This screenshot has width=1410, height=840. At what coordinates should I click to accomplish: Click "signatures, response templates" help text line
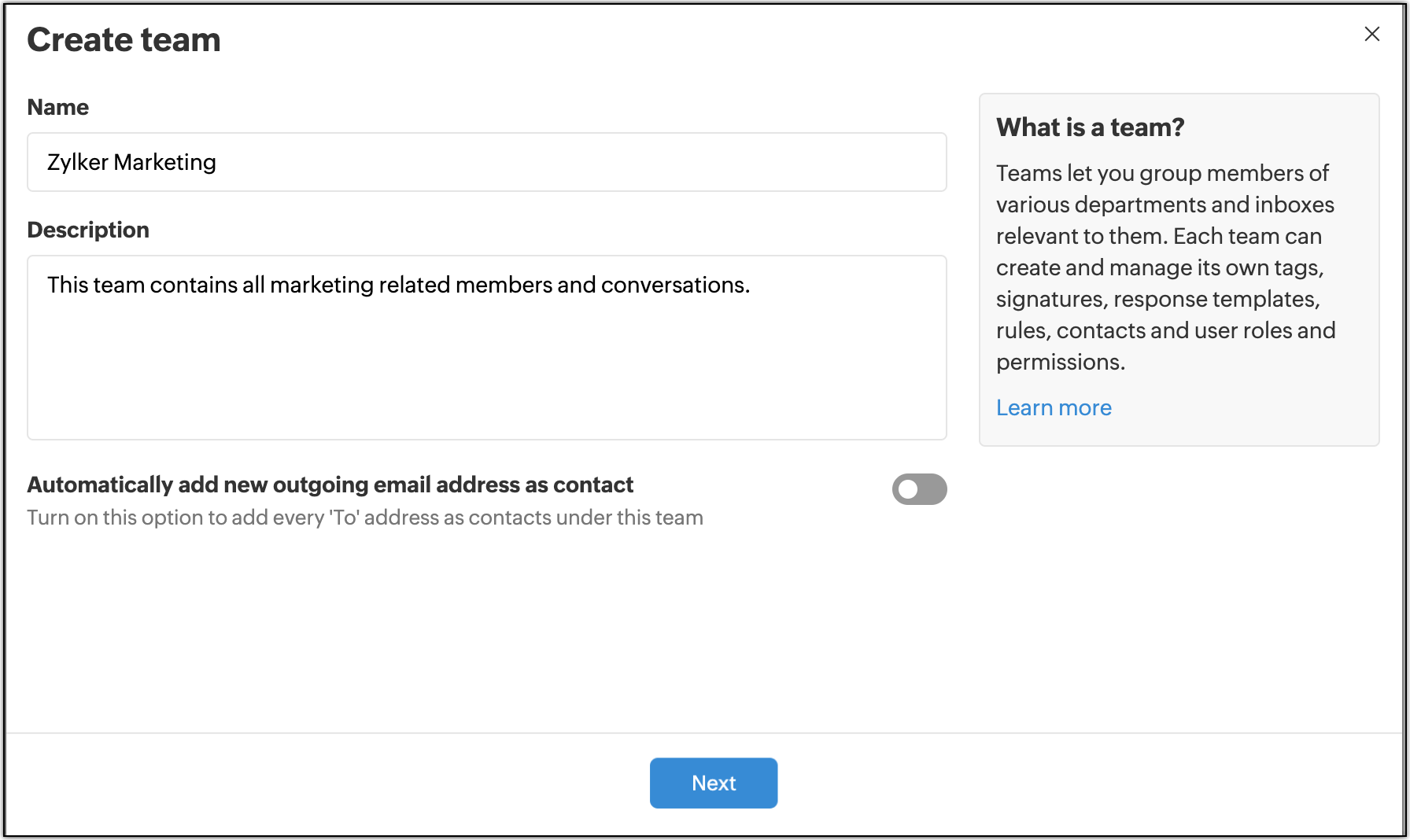(1157, 299)
